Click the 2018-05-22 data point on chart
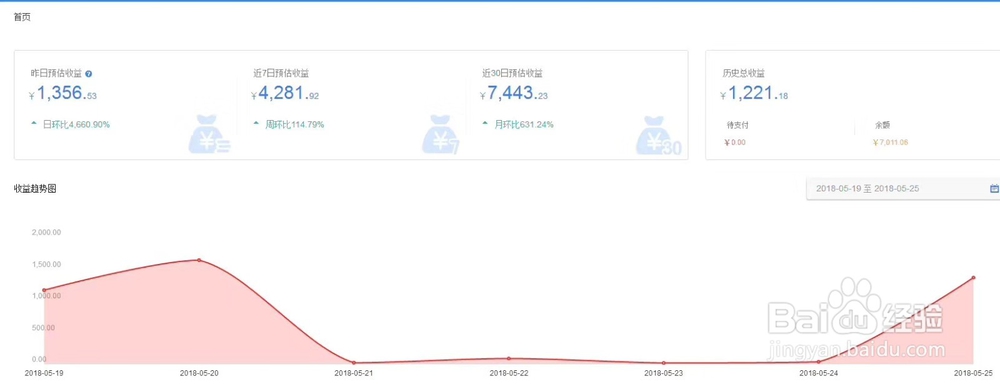Screen dimensions: 1000x384 coord(508,358)
